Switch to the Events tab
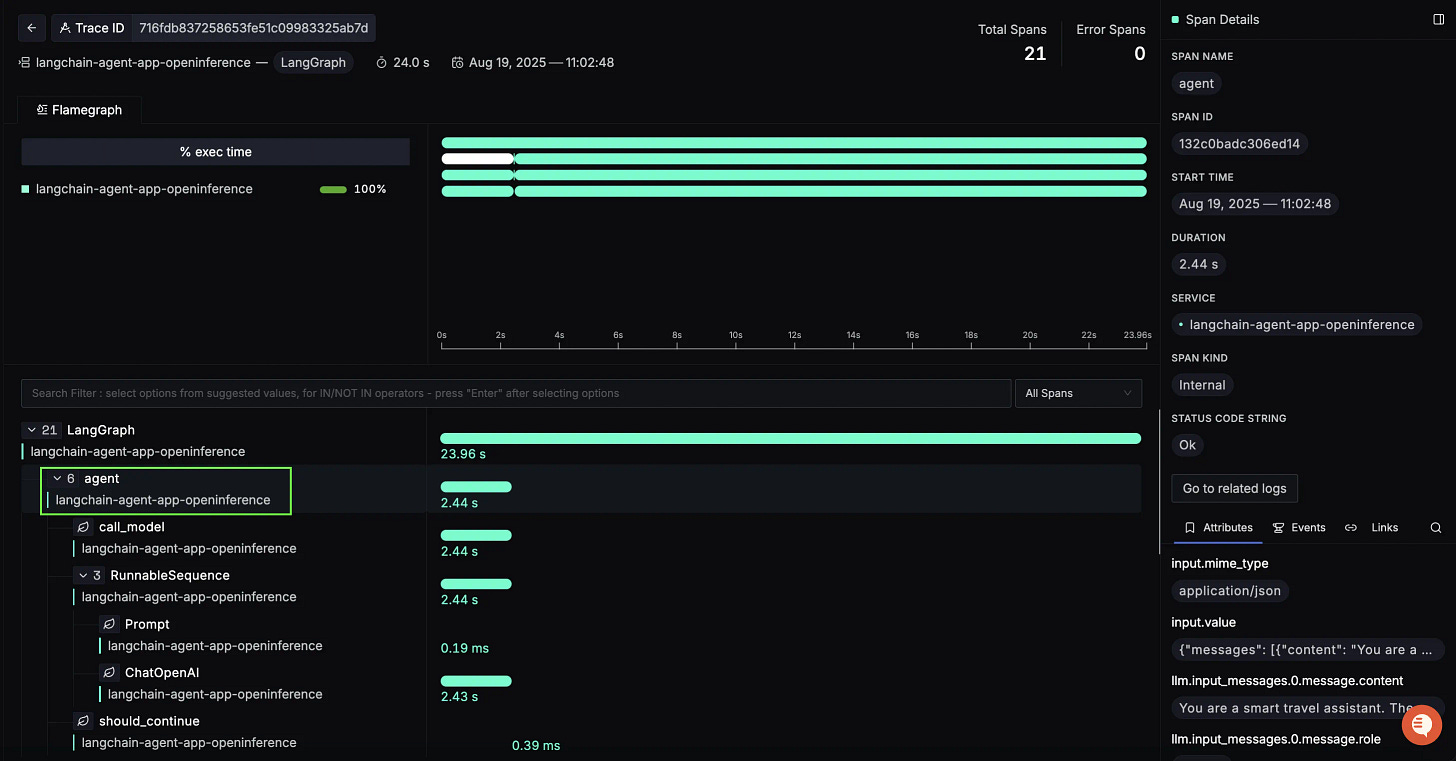The width and height of the screenshot is (1456, 761). tap(1299, 527)
